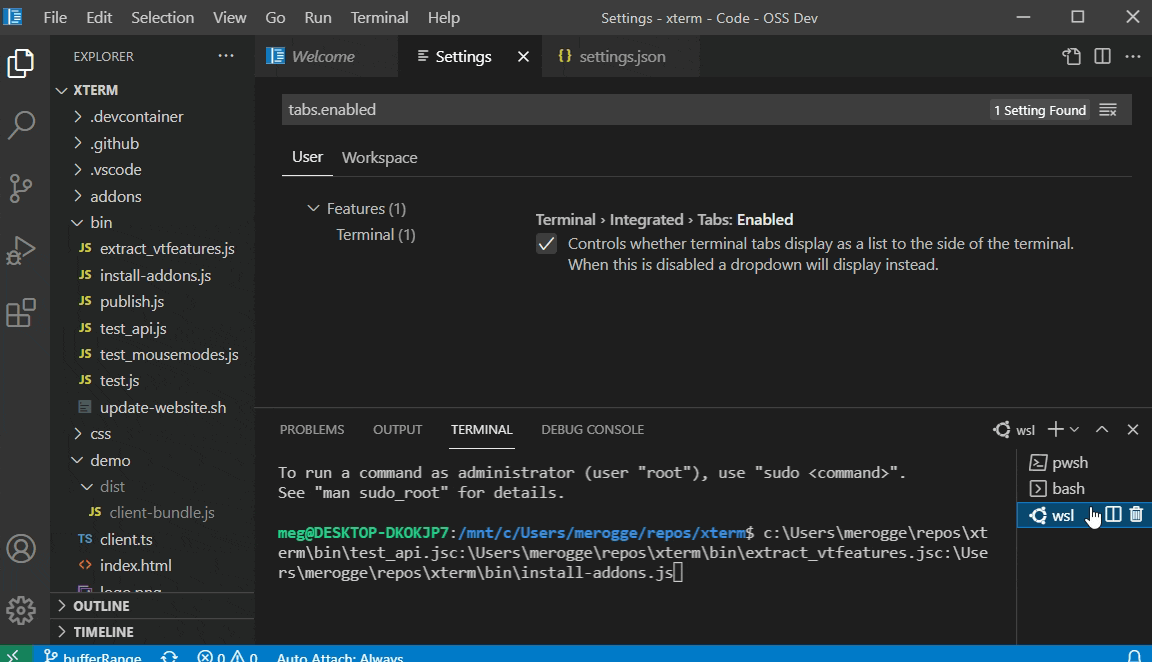The width and height of the screenshot is (1152, 662).
Task: Click the new terminal plus icon
Action: click(1055, 430)
